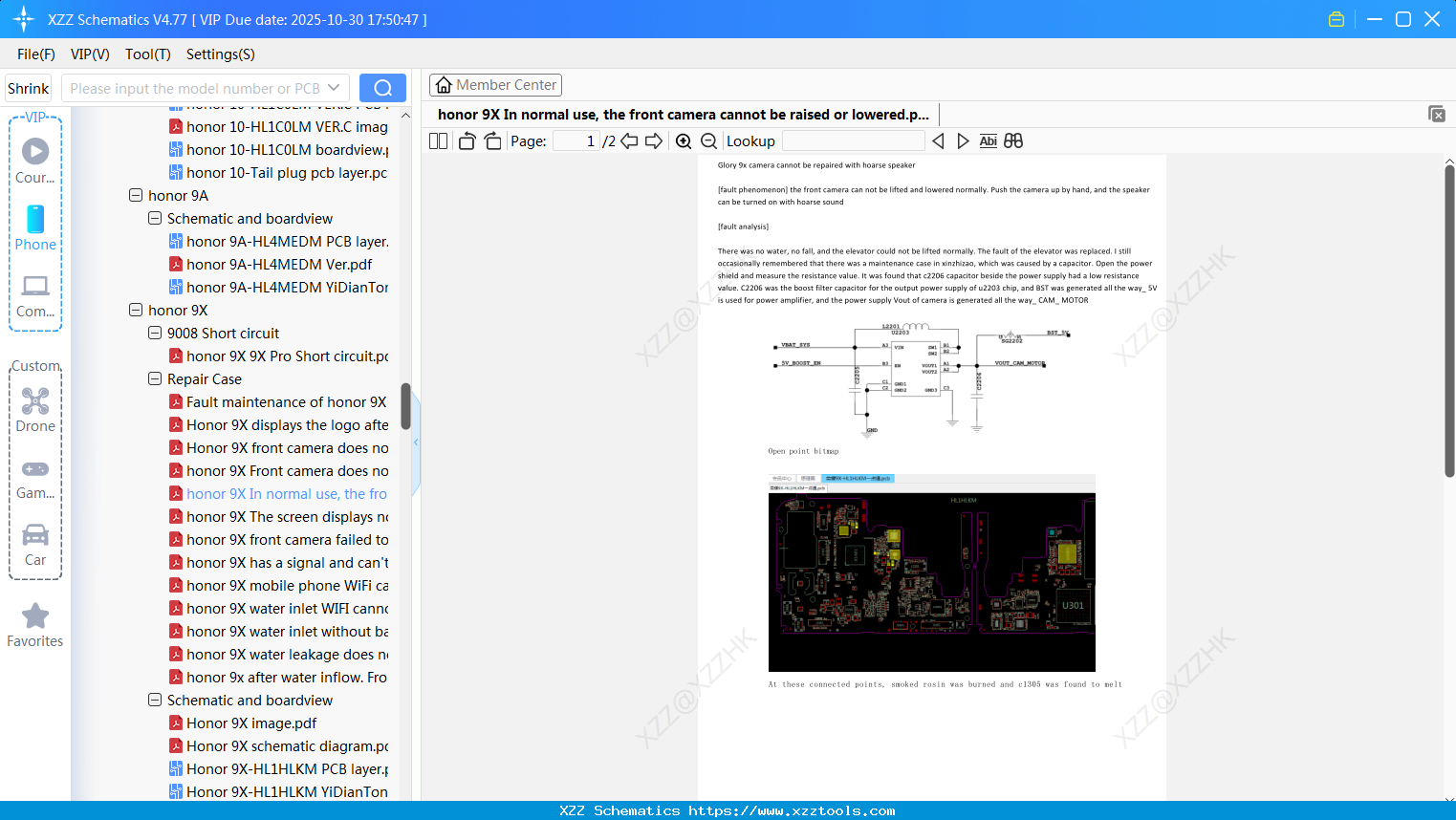The height and width of the screenshot is (820, 1456).
Task: Open the Course video section
Action: (35, 162)
